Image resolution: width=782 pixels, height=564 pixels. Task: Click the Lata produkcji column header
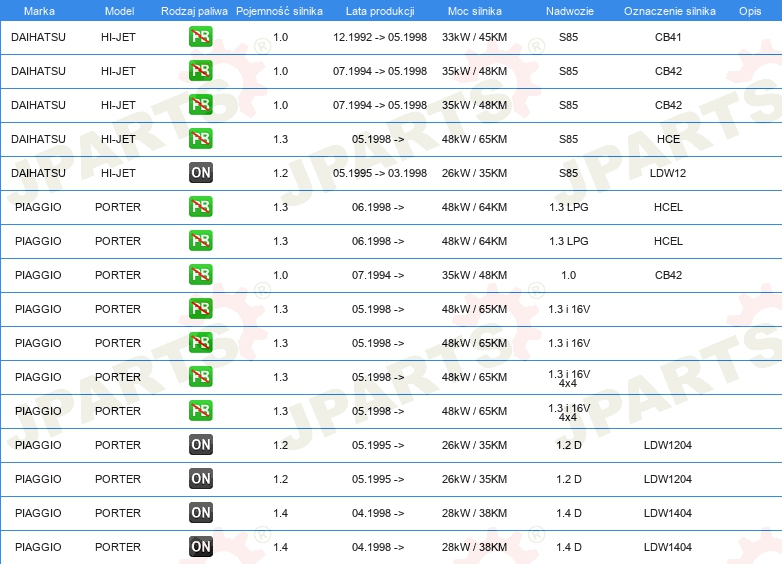(x=380, y=11)
